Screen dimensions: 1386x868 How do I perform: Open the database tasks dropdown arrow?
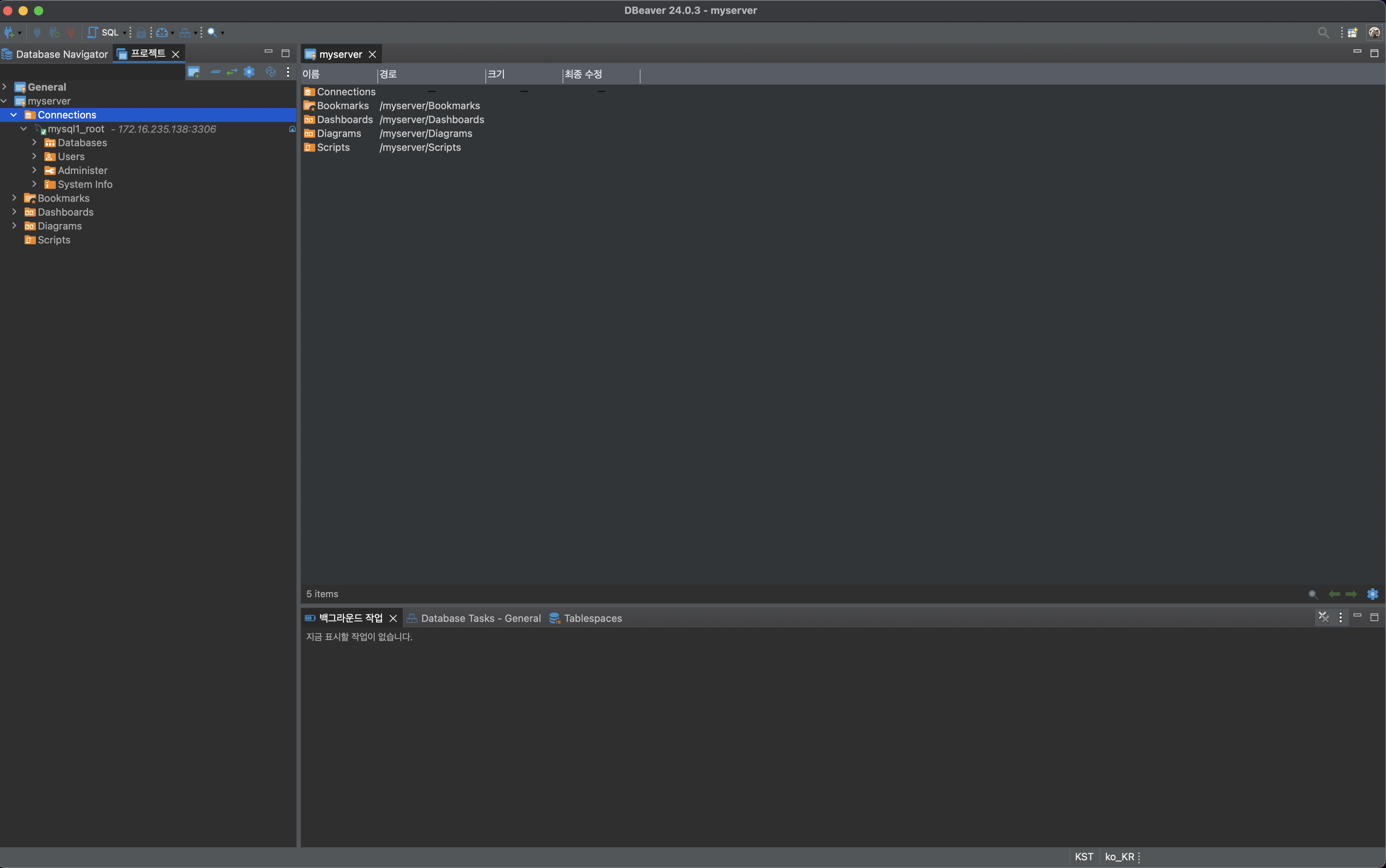(x=195, y=33)
